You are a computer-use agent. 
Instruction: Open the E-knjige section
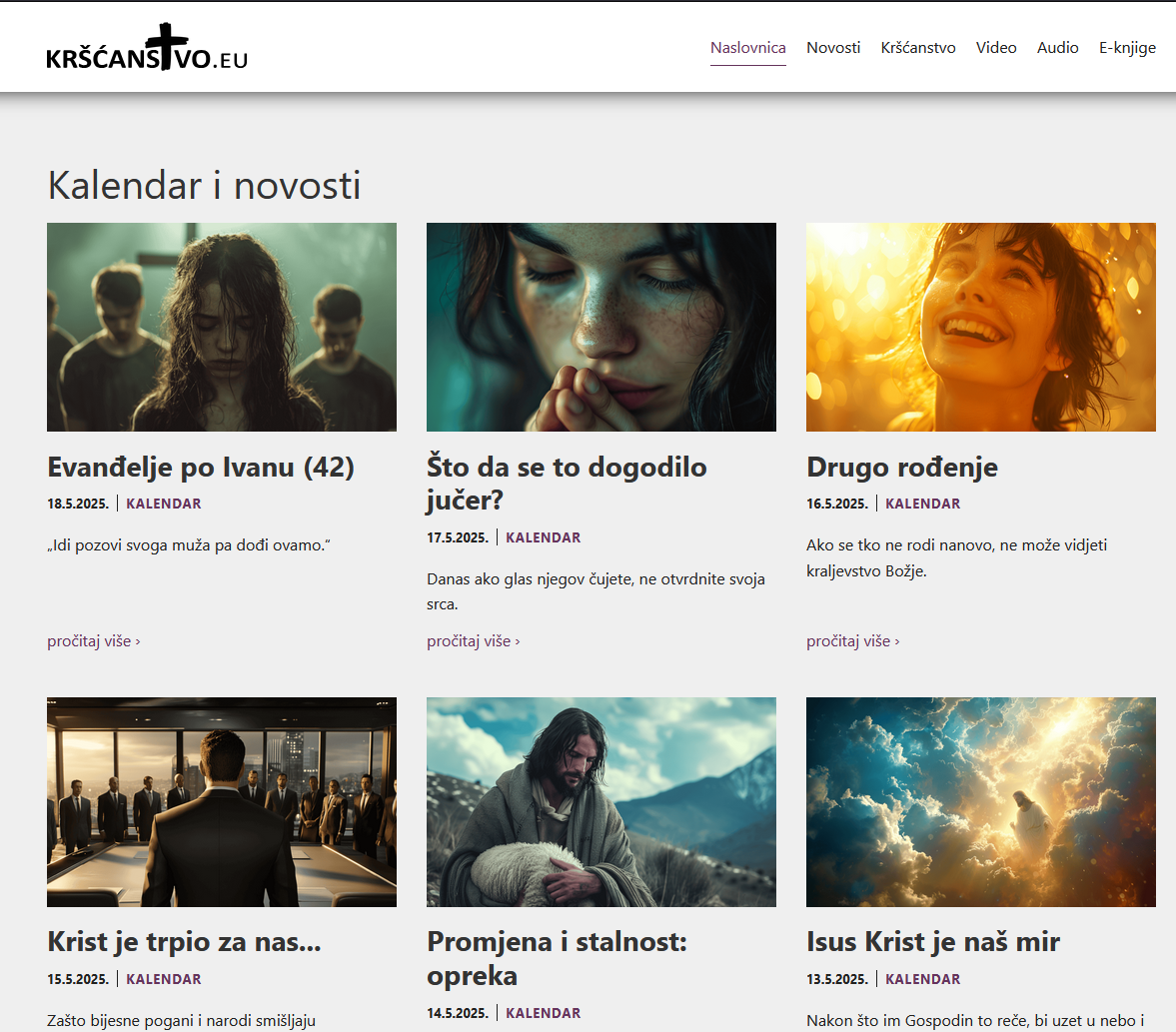pyautogui.click(x=1127, y=47)
